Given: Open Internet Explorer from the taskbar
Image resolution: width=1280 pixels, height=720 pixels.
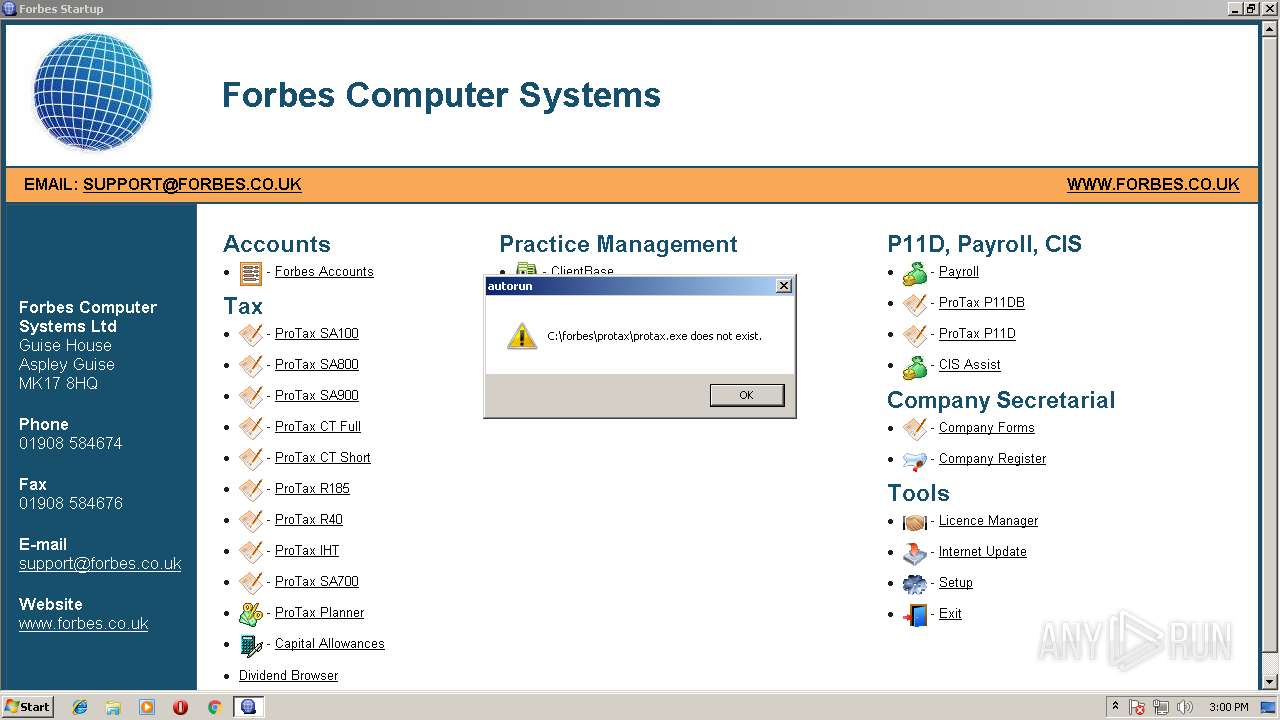Looking at the screenshot, I should pyautogui.click(x=80, y=707).
